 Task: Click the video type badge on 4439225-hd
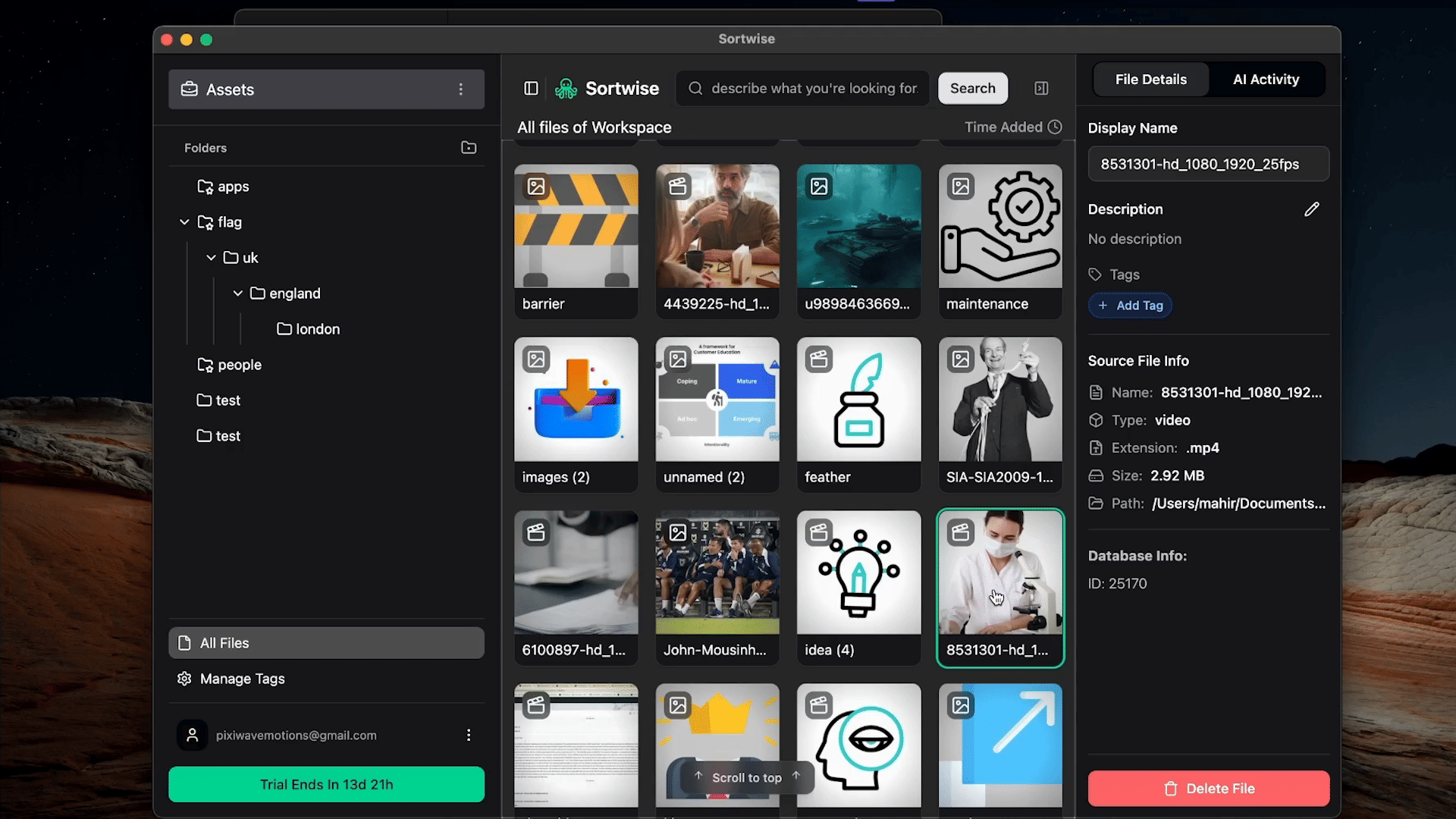[678, 187]
